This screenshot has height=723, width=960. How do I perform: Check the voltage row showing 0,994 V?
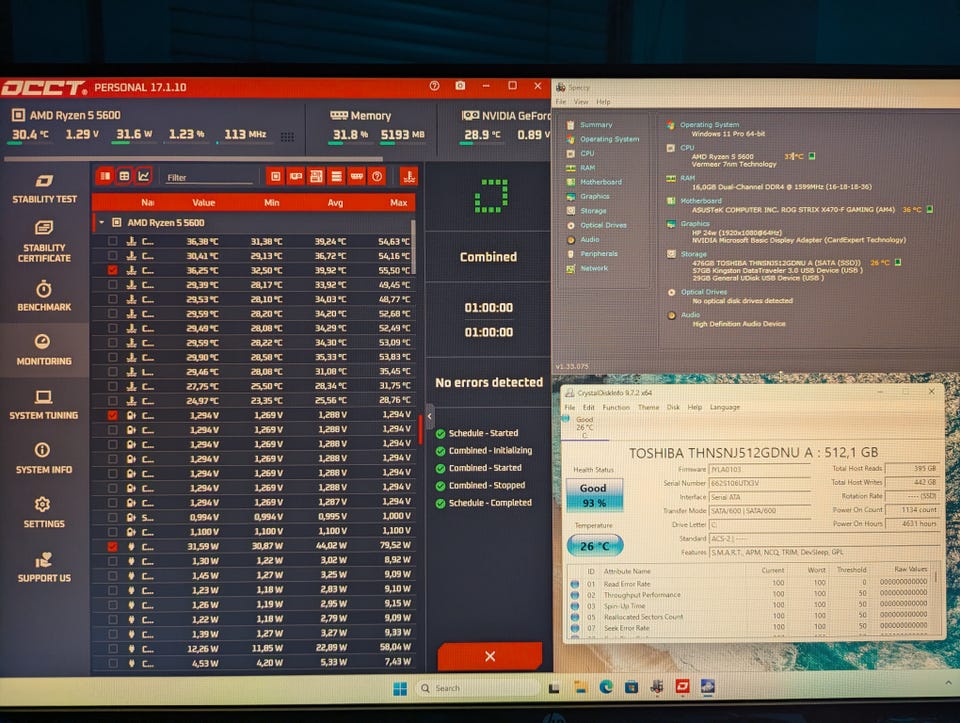point(113,517)
